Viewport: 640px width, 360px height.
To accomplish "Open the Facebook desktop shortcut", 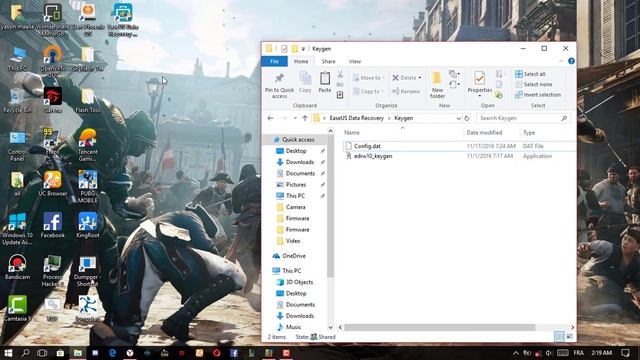I will pyautogui.click(x=52, y=225).
